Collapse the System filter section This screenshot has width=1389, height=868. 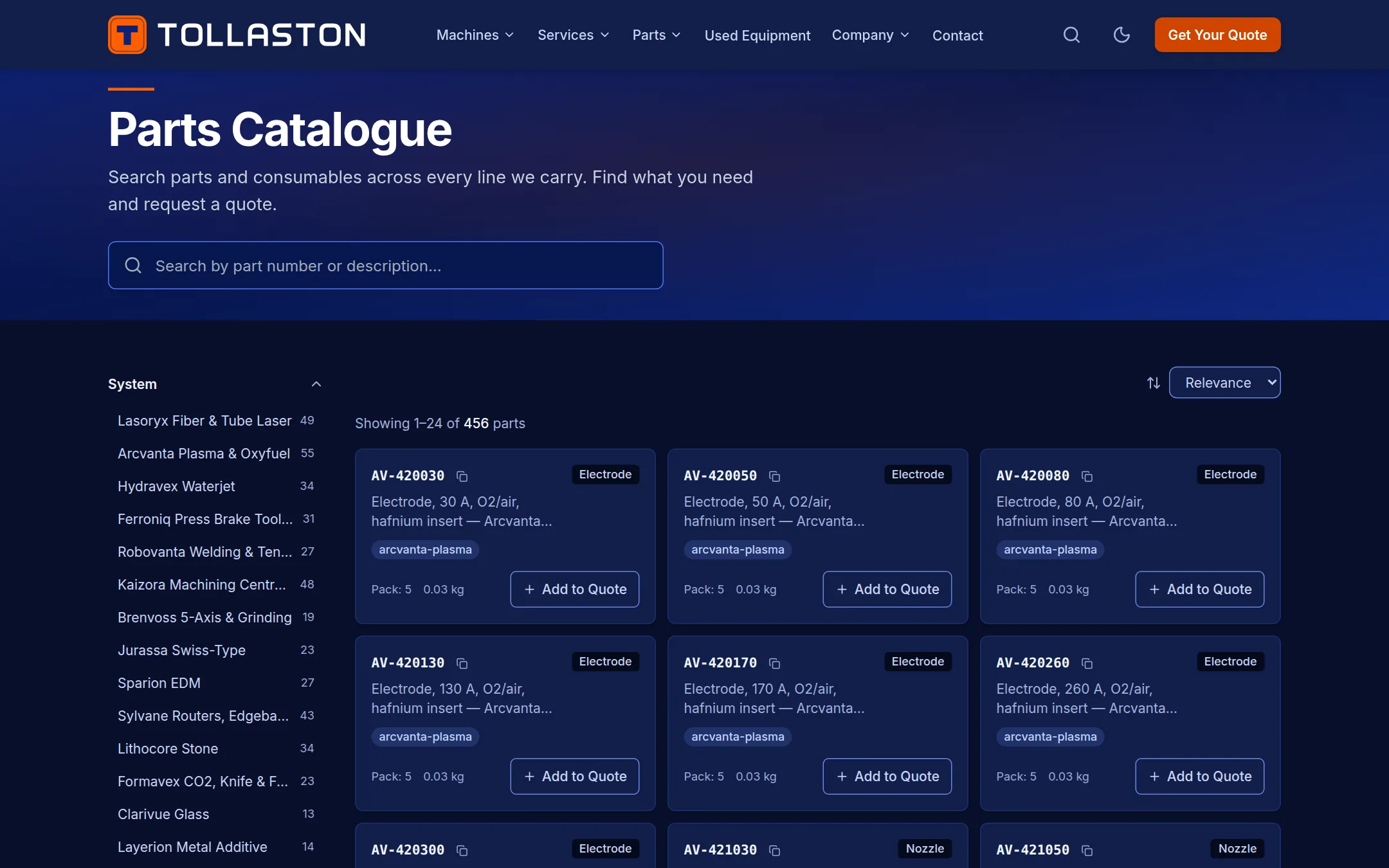point(215,384)
